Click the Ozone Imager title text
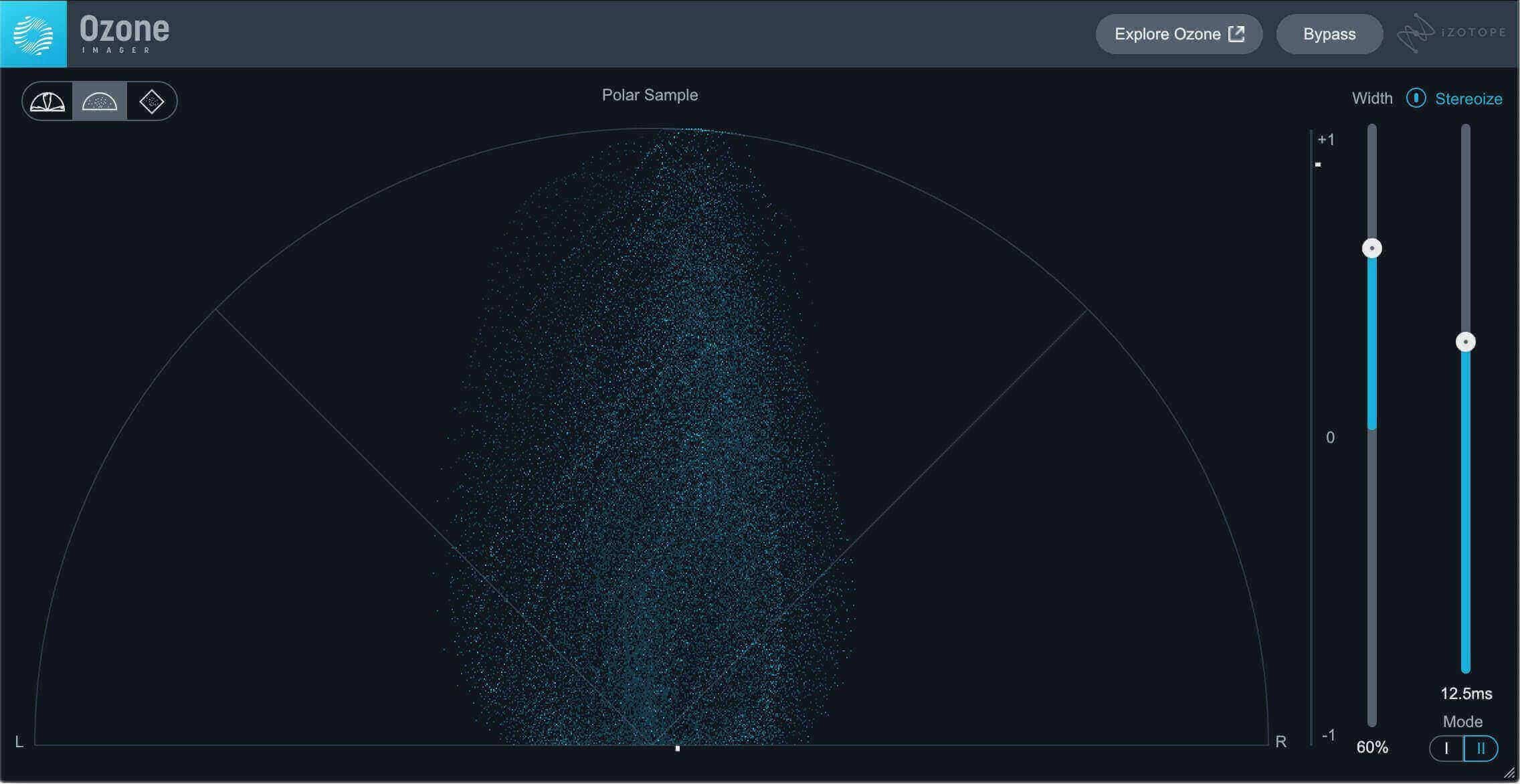Screen dimensions: 1520x784 click(124, 34)
